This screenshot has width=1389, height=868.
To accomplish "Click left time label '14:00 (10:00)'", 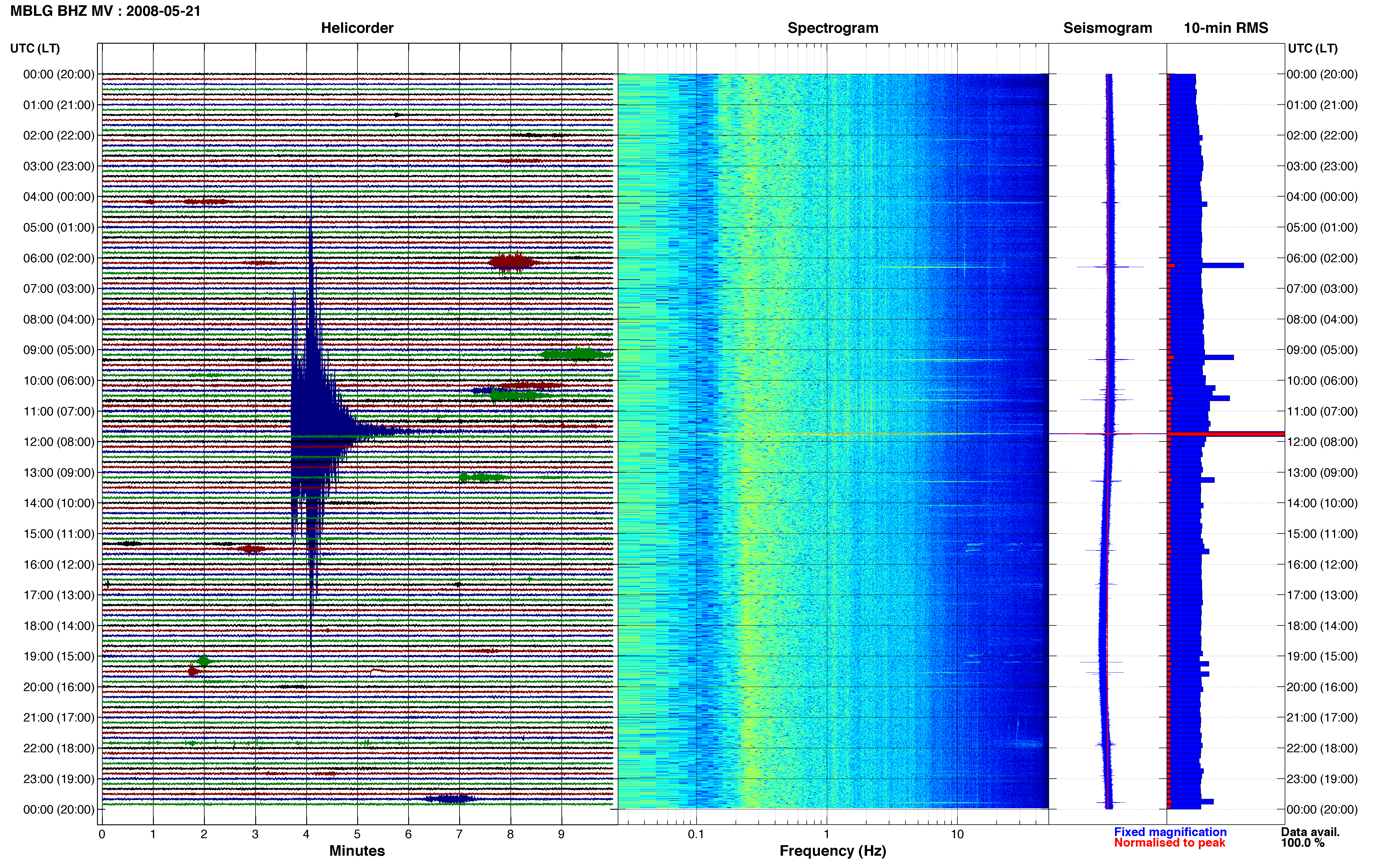I will pos(59,504).
